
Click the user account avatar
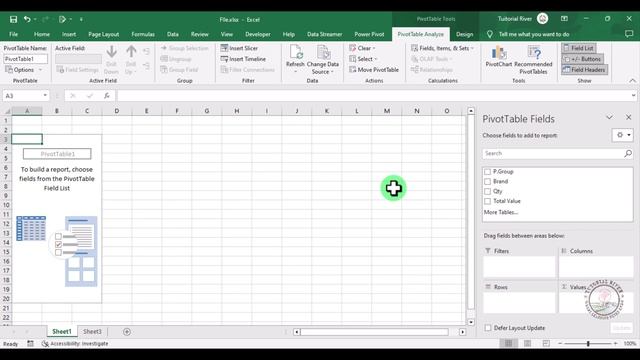tap(542, 18)
